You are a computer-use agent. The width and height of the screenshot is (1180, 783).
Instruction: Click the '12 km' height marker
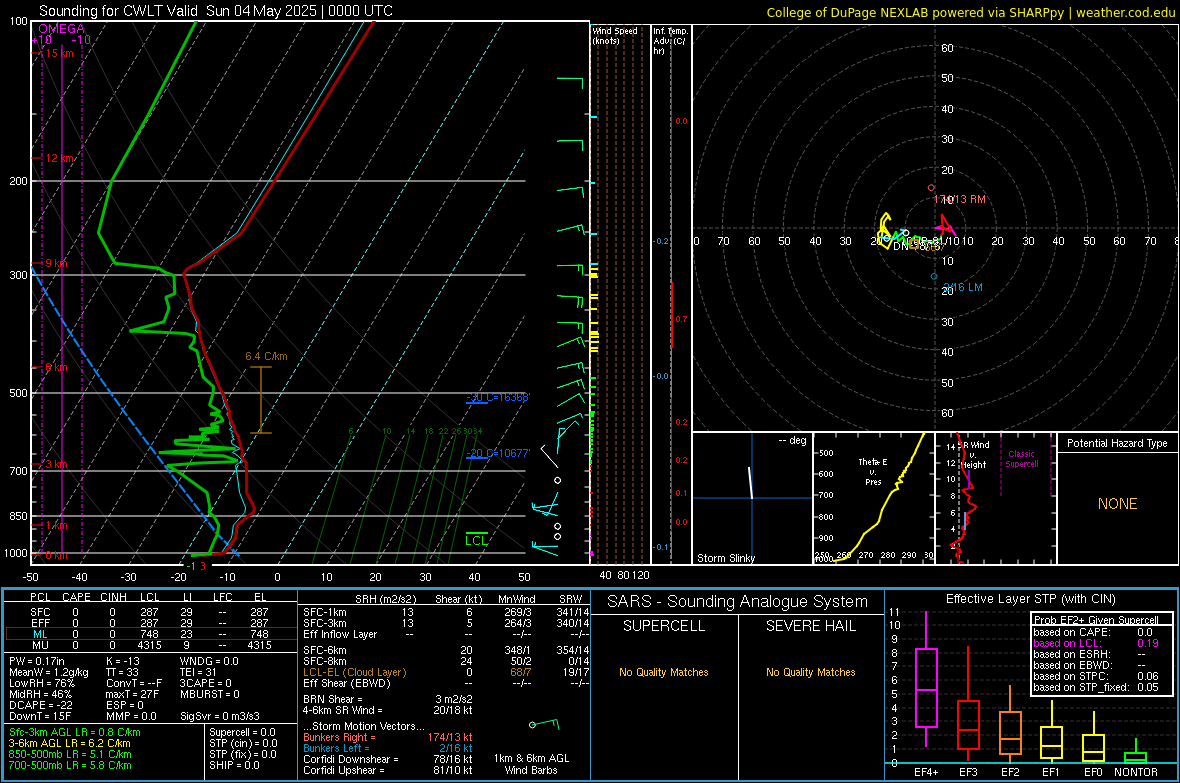pyautogui.click(x=59, y=158)
